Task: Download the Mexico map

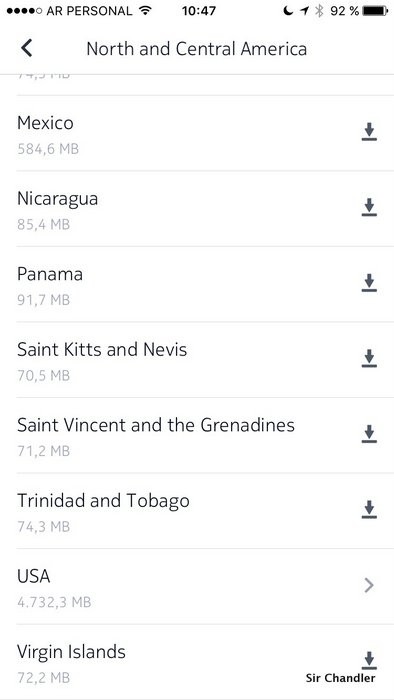Action: 369,132
